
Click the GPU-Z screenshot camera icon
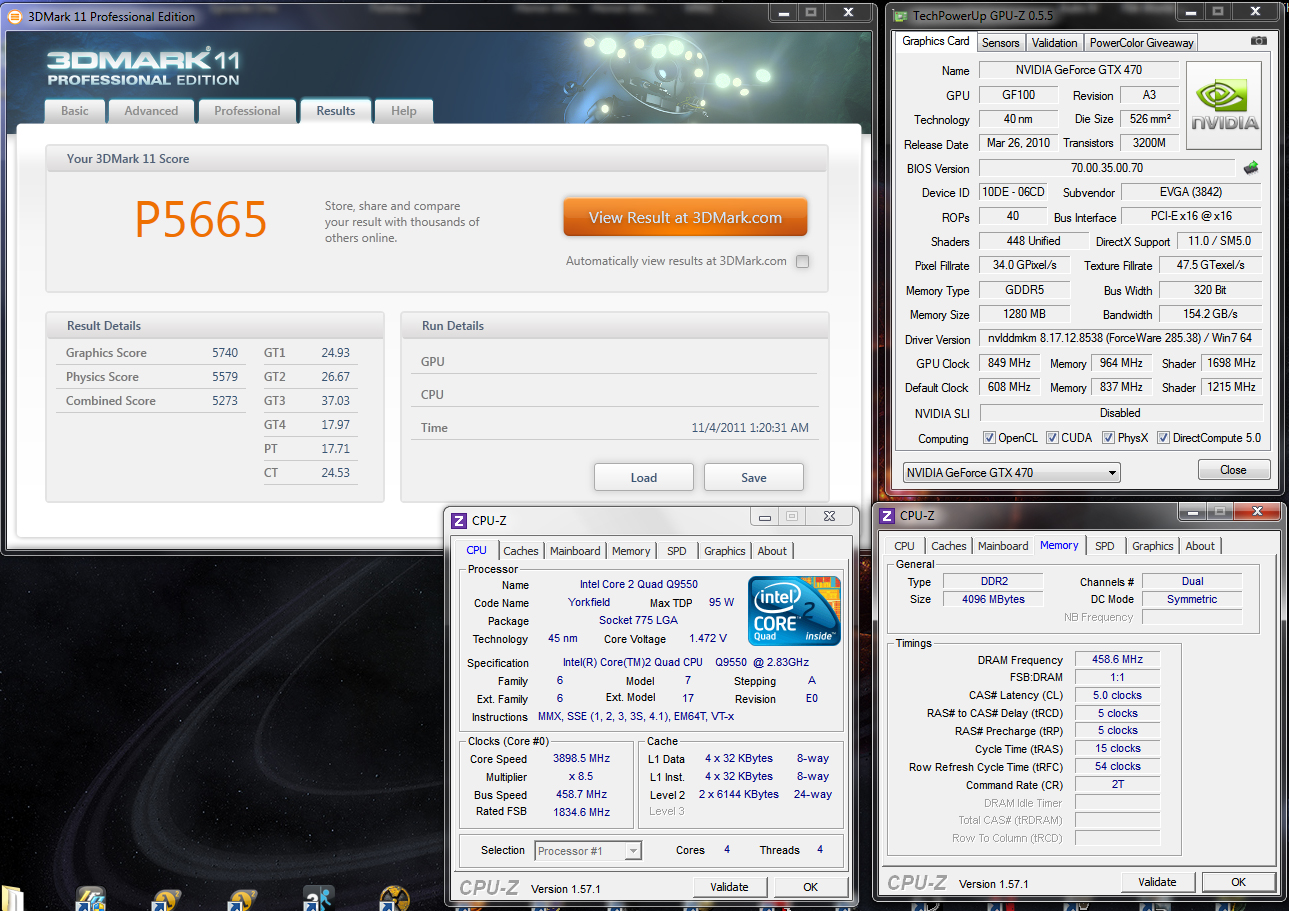[x=1259, y=41]
